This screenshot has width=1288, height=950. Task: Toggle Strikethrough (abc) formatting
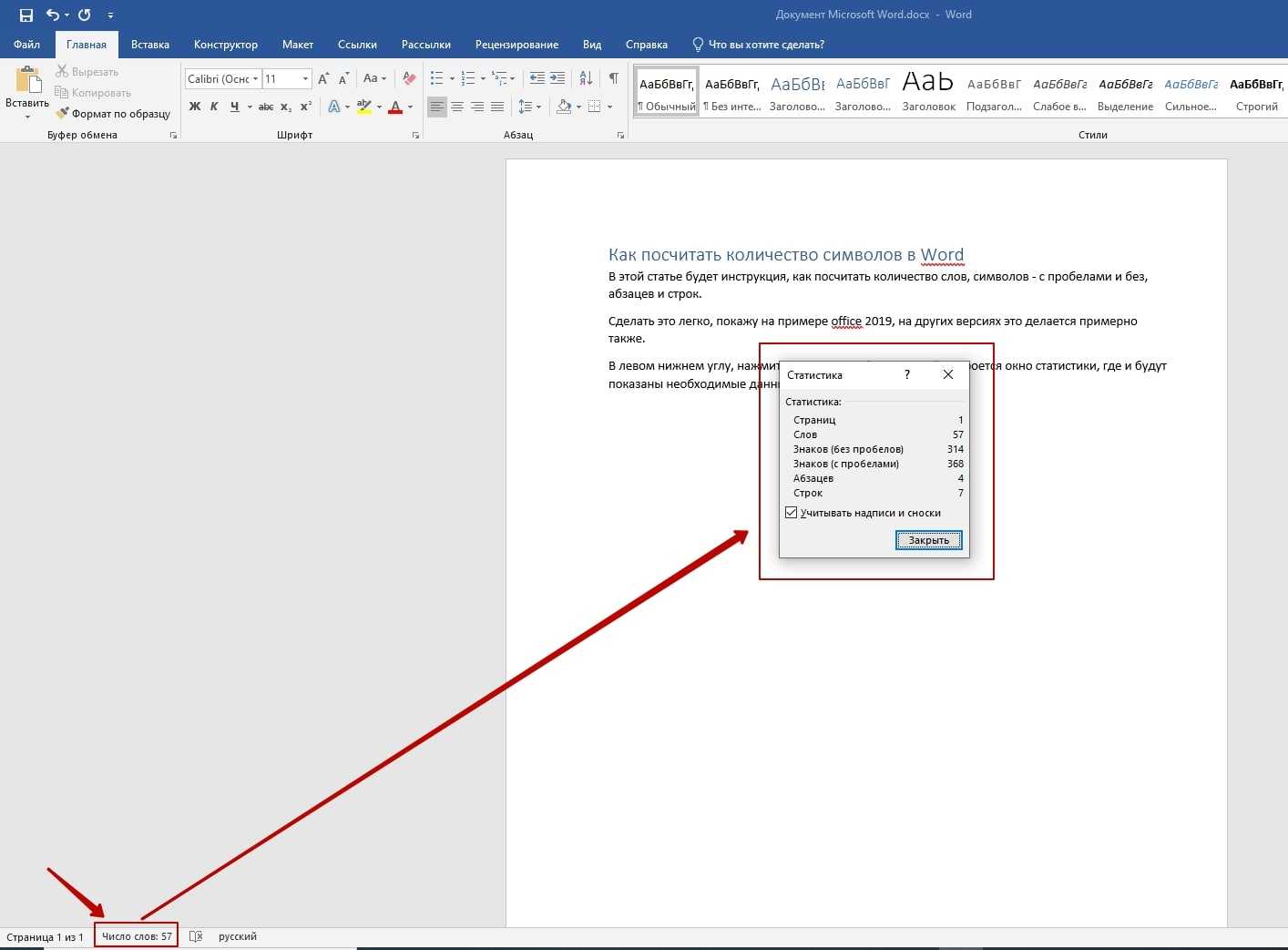(x=265, y=107)
